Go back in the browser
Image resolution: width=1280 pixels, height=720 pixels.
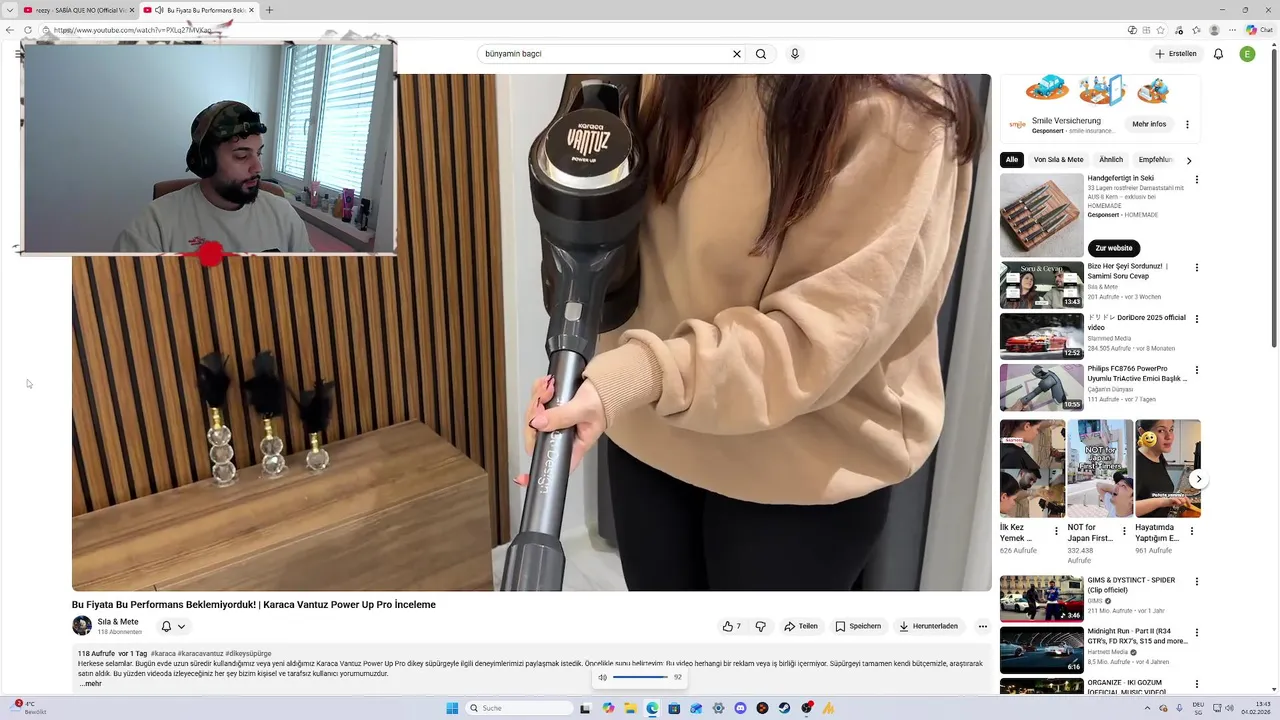(10, 30)
